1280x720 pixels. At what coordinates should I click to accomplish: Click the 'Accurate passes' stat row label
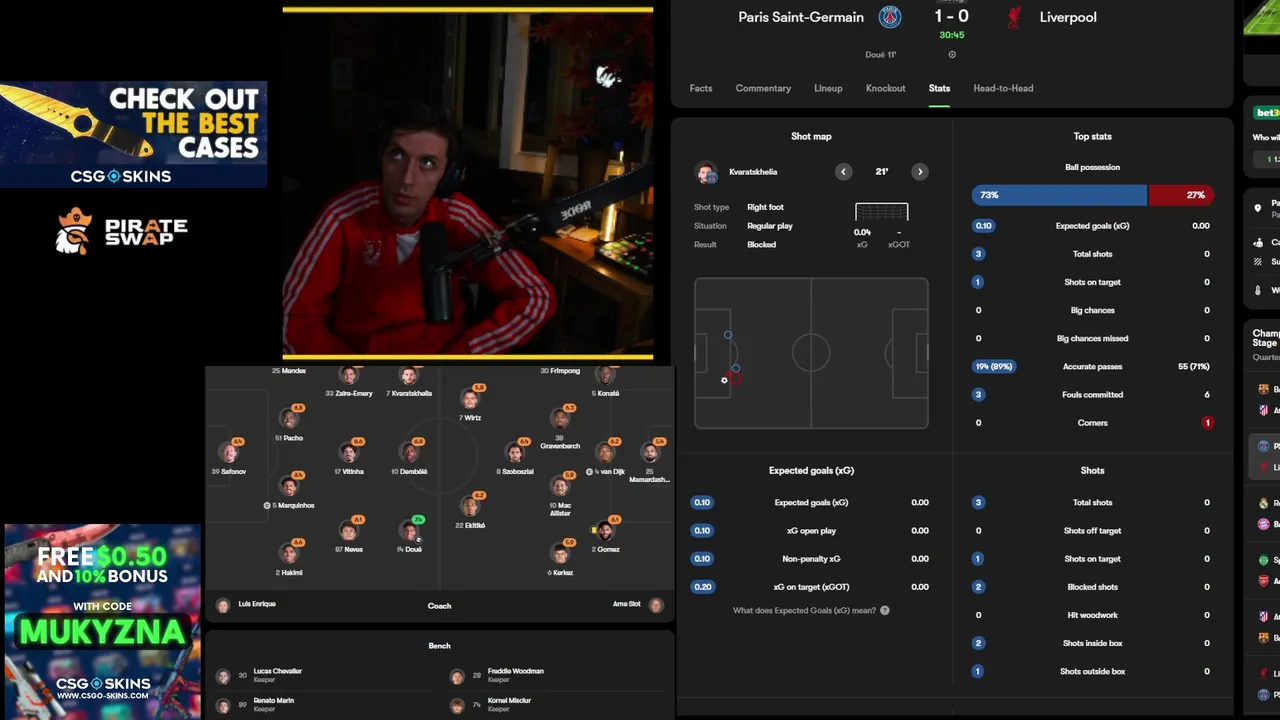point(1092,367)
